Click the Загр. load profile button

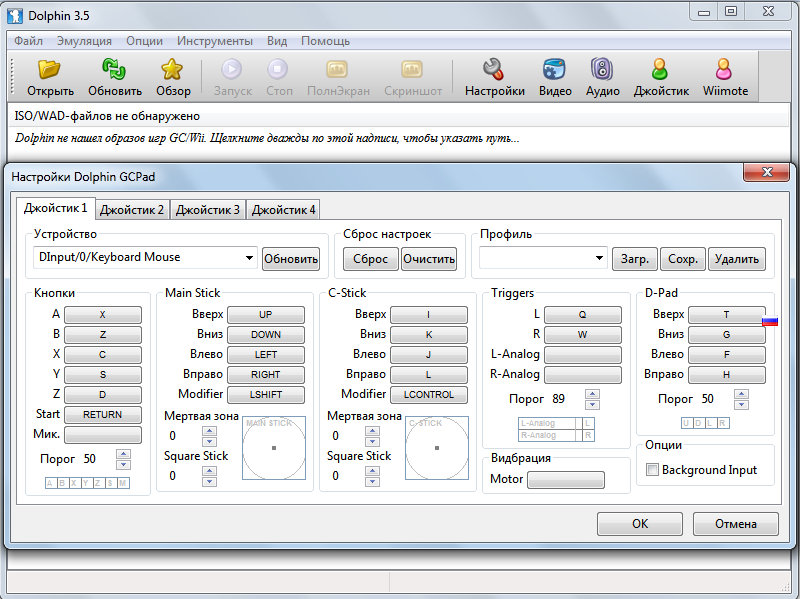pyautogui.click(x=635, y=259)
